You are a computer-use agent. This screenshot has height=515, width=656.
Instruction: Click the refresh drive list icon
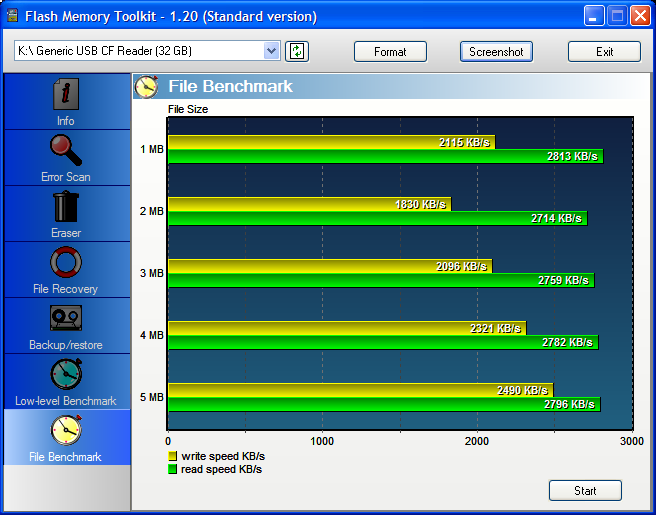tap(296, 51)
